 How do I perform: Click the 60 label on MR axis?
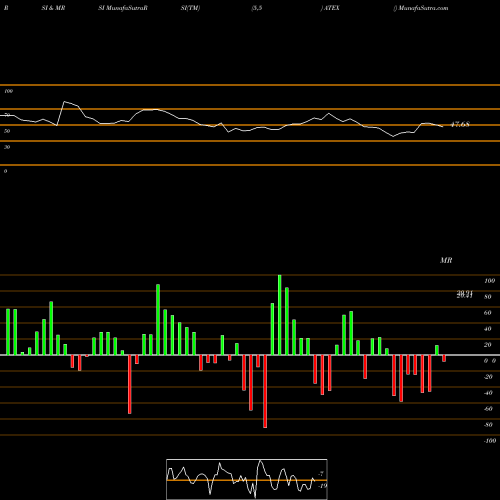click(x=487, y=313)
